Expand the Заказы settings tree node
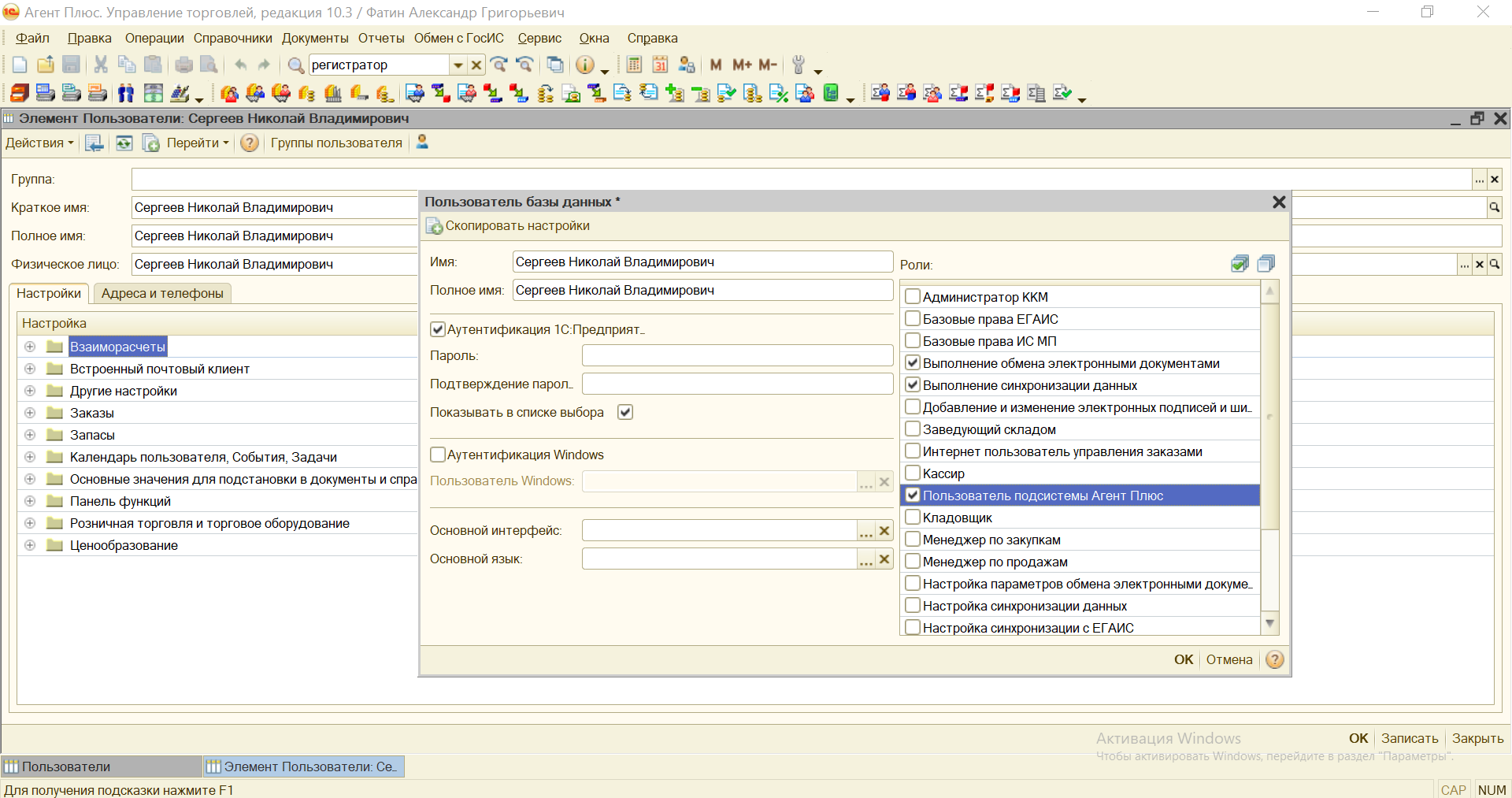The width and height of the screenshot is (1512, 798). (x=30, y=413)
